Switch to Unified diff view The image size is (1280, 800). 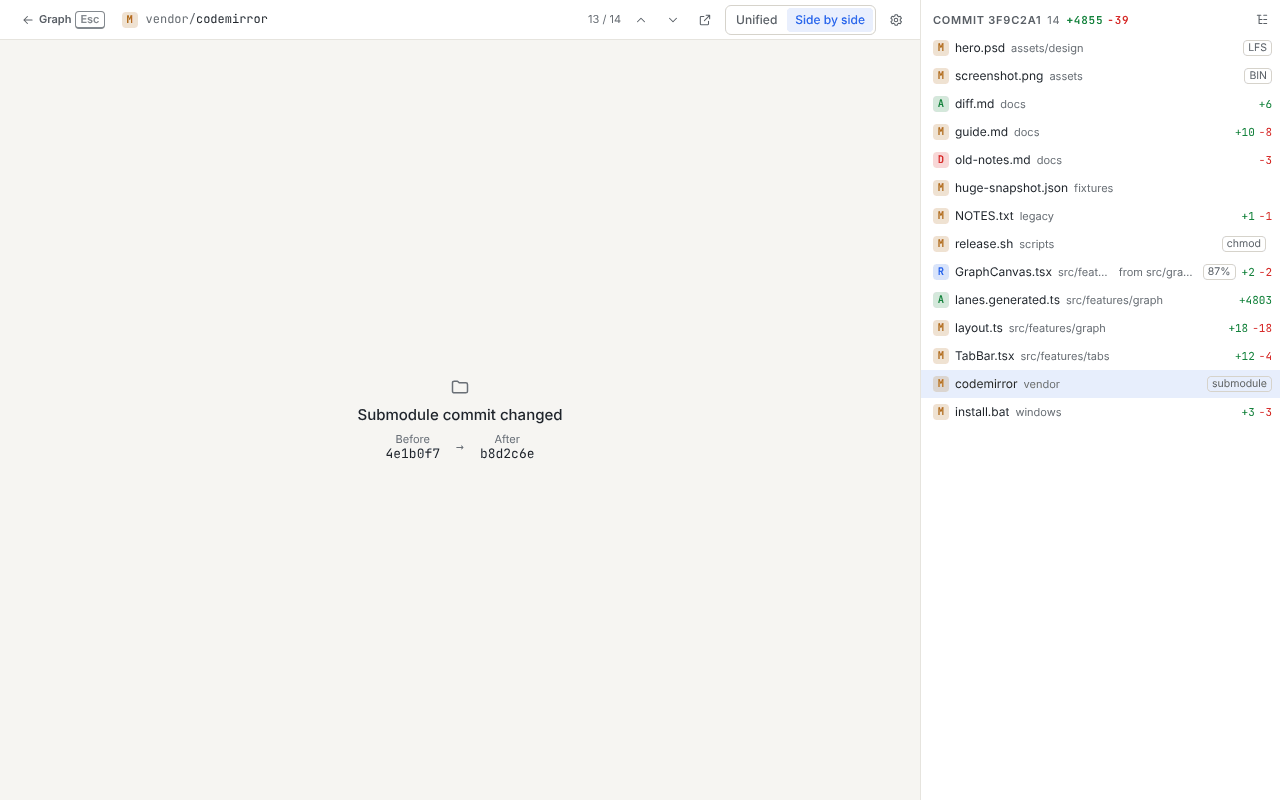[757, 20]
